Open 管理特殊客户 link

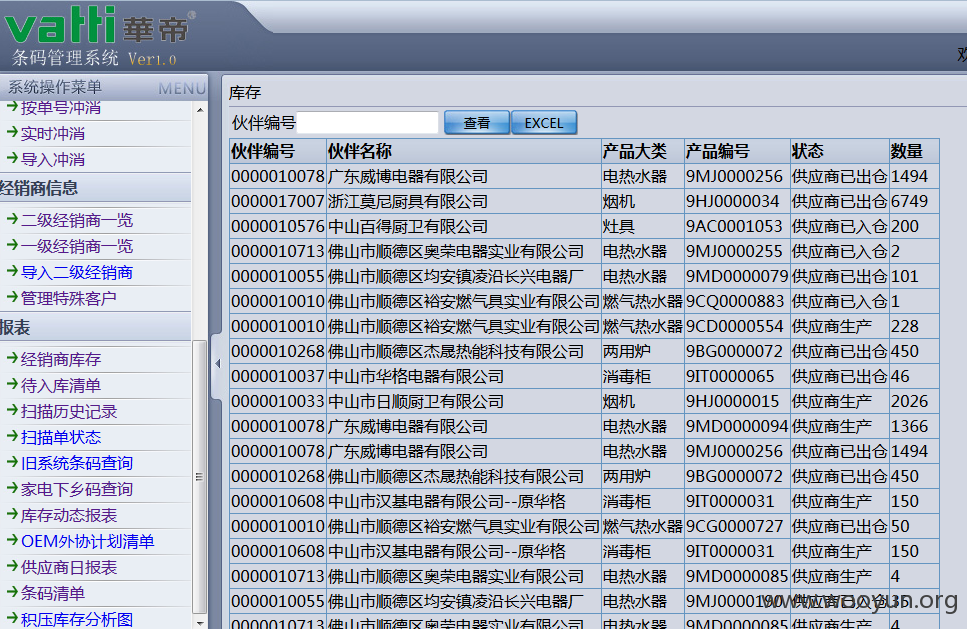pyautogui.click(x=69, y=298)
